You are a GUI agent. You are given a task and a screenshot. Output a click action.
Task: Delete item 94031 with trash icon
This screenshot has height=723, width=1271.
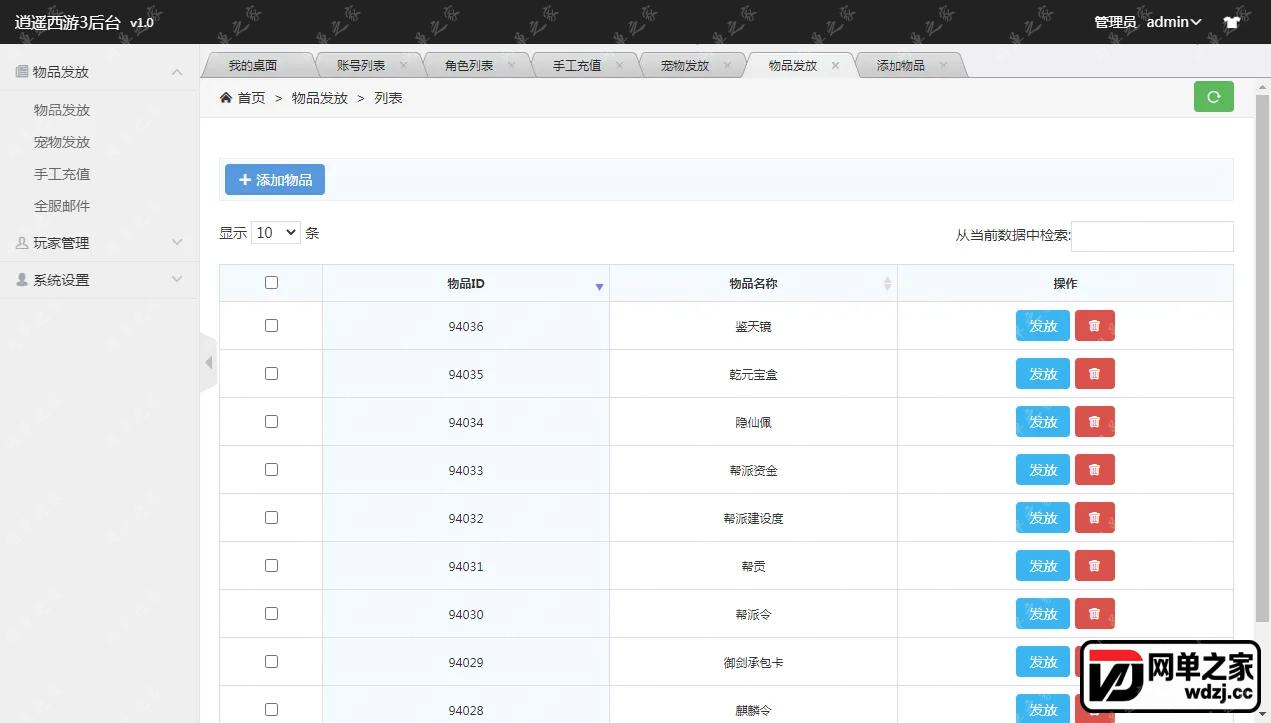pos(1094,566)
